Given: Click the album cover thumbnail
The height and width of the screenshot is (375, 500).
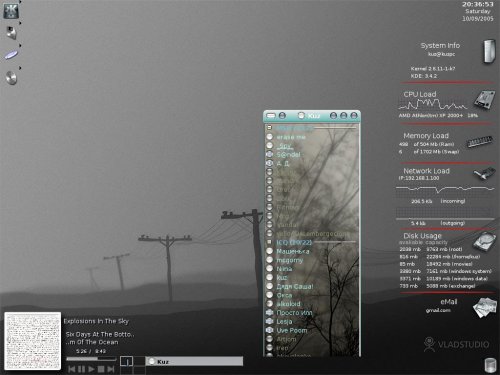Looking at the screenshot, I should point(33,341).
